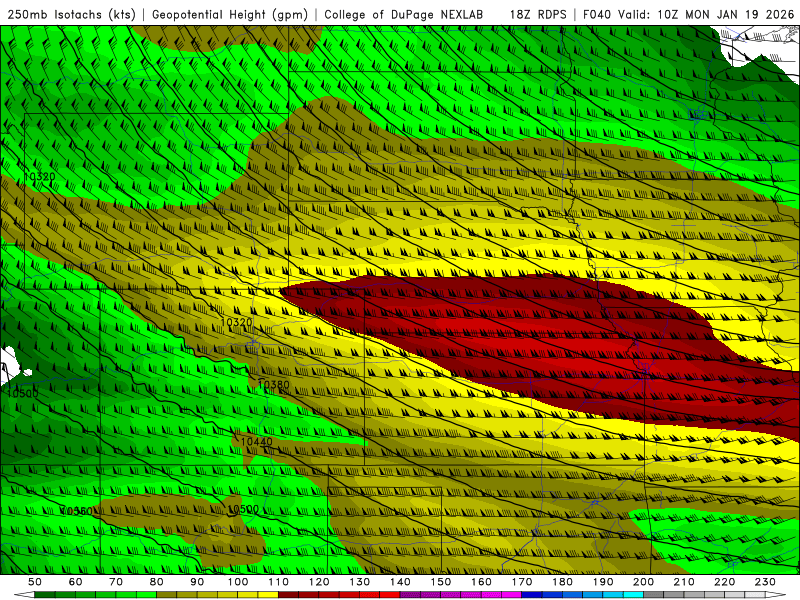
Task: Click the 'Geopotential Height (gpm)' title text
Action: (230, 15)
